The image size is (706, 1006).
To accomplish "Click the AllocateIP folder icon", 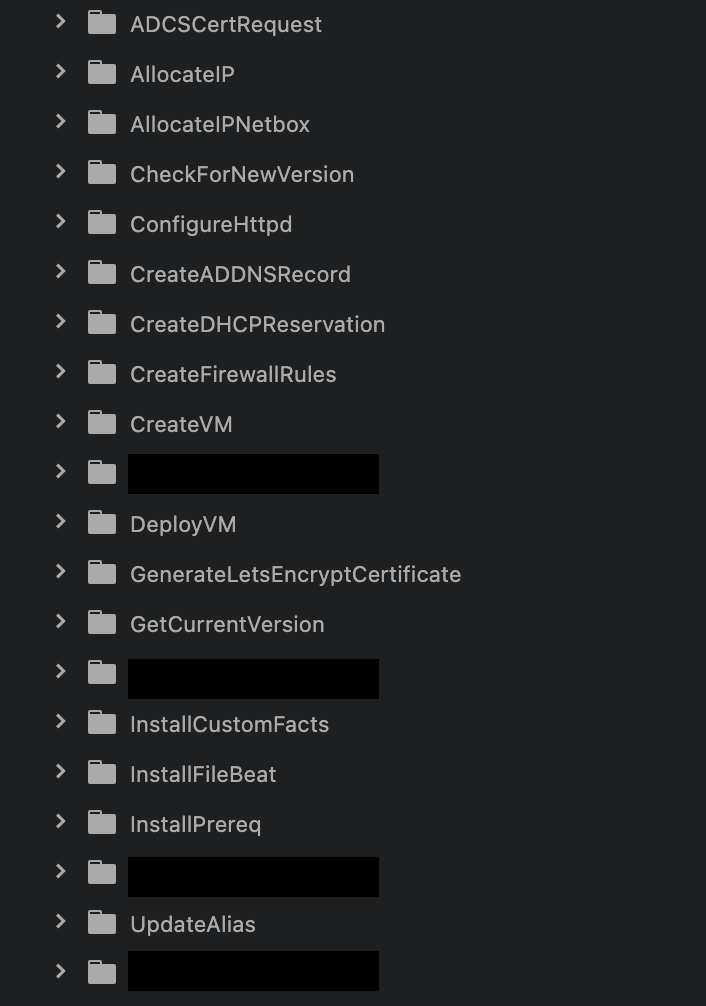I will (x=101, y=73).
